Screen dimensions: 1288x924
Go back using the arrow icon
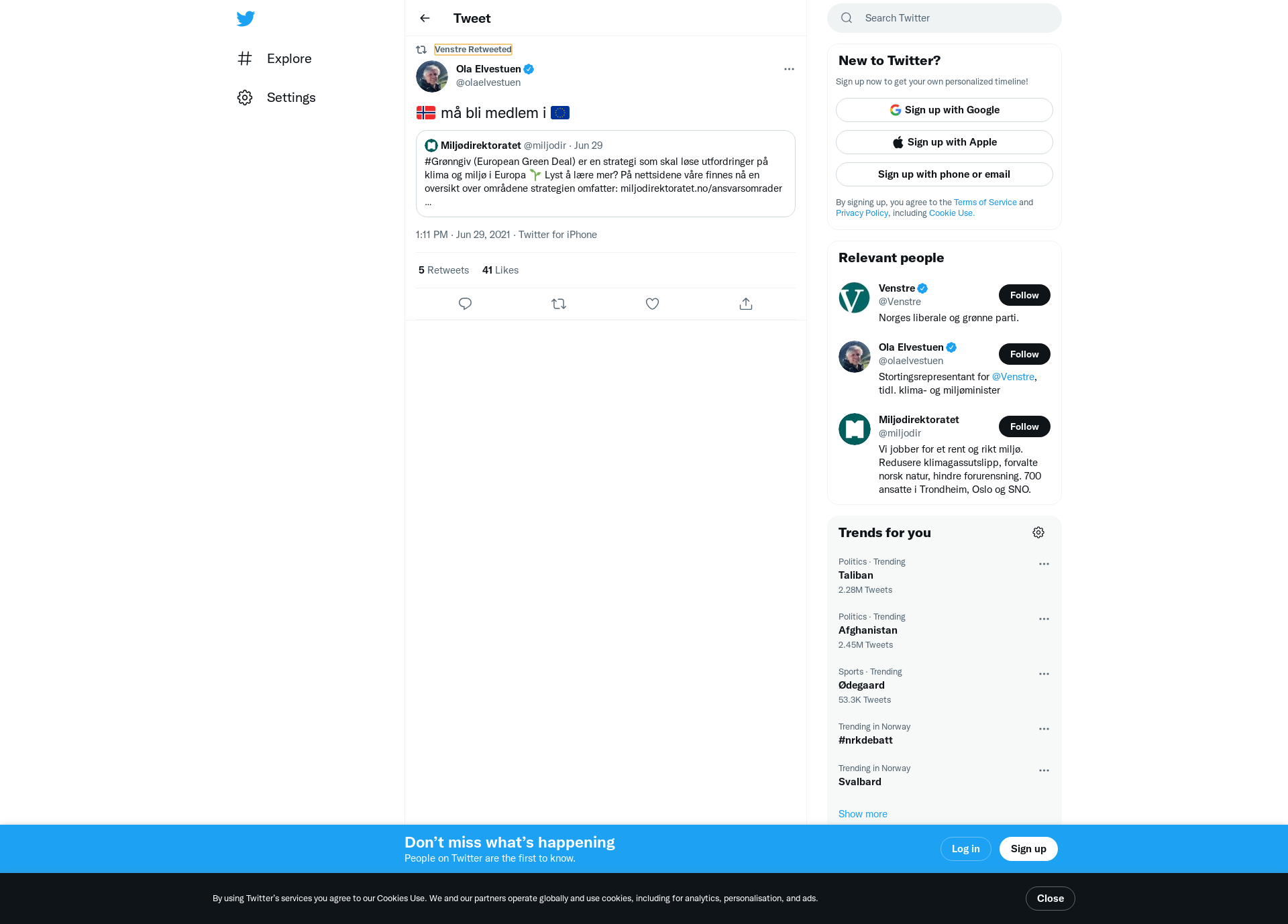pyautogui.click(x=425, y=18)
